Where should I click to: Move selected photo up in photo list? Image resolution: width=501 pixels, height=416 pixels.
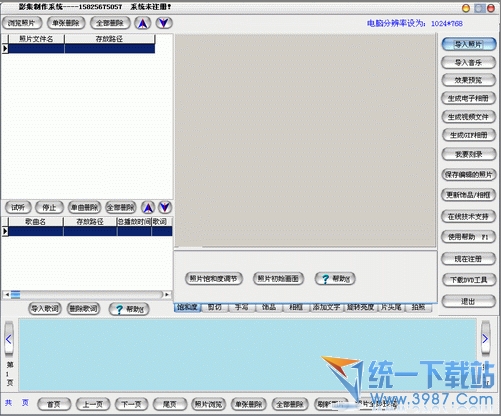click(x=143, y=23)
